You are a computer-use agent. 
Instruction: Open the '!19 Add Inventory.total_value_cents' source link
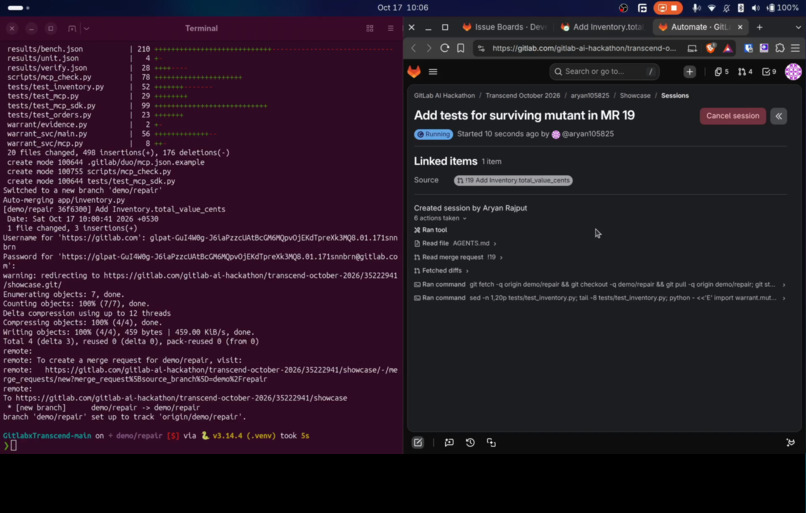pyautogui.click(x=513, y=180)
